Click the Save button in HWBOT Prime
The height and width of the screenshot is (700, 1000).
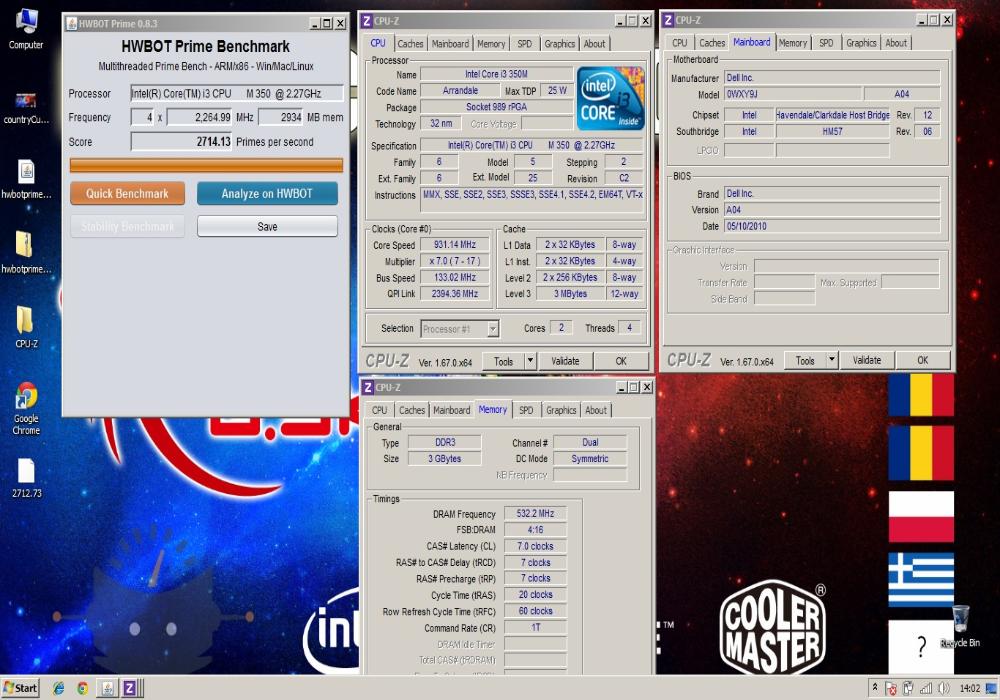point(267,226)
